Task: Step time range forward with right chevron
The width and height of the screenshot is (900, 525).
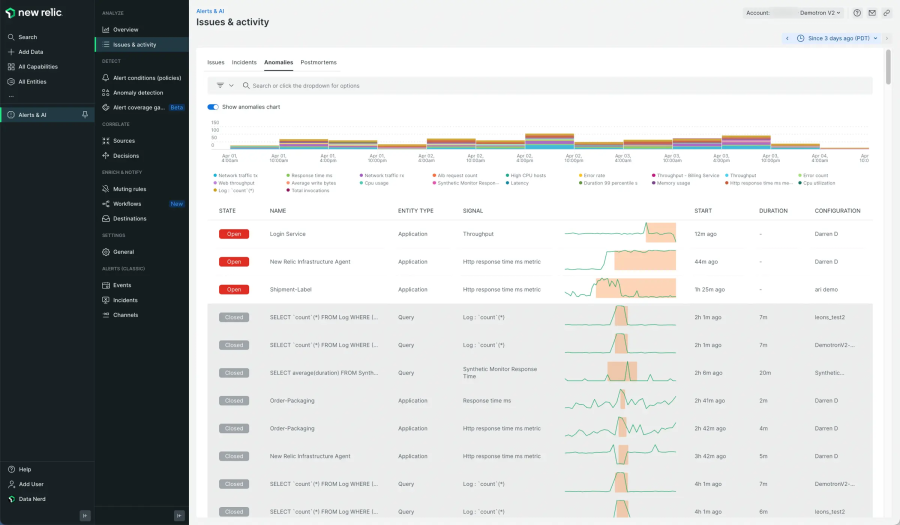Action: pos(887,38)
